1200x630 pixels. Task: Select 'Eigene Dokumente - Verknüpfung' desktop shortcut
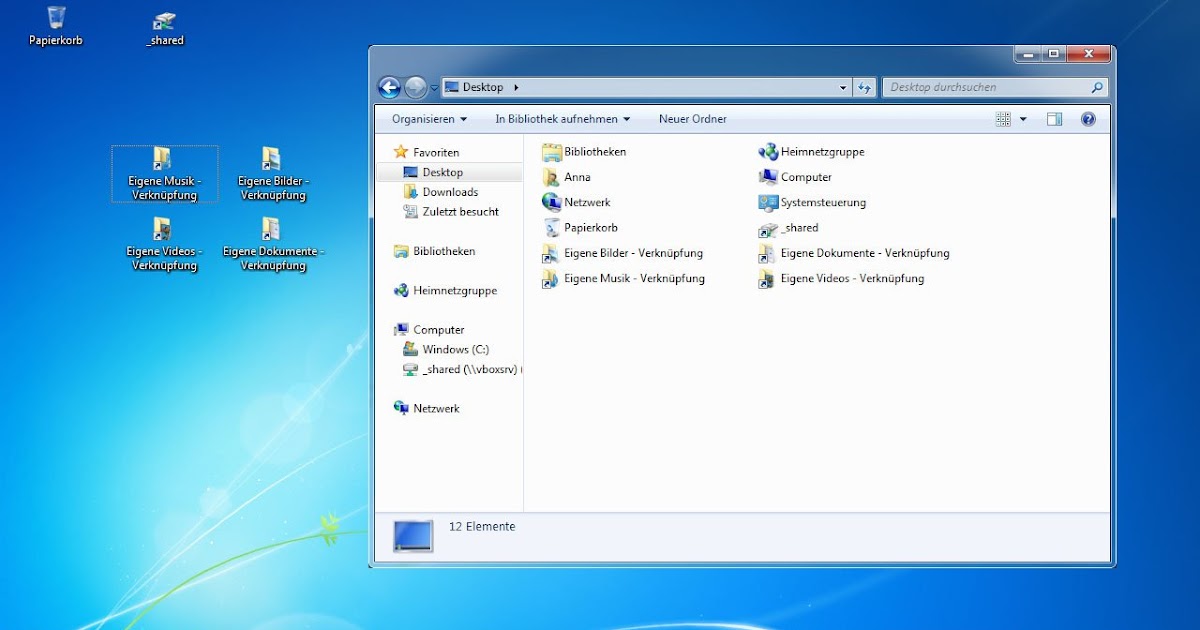[x=273, y=244]
